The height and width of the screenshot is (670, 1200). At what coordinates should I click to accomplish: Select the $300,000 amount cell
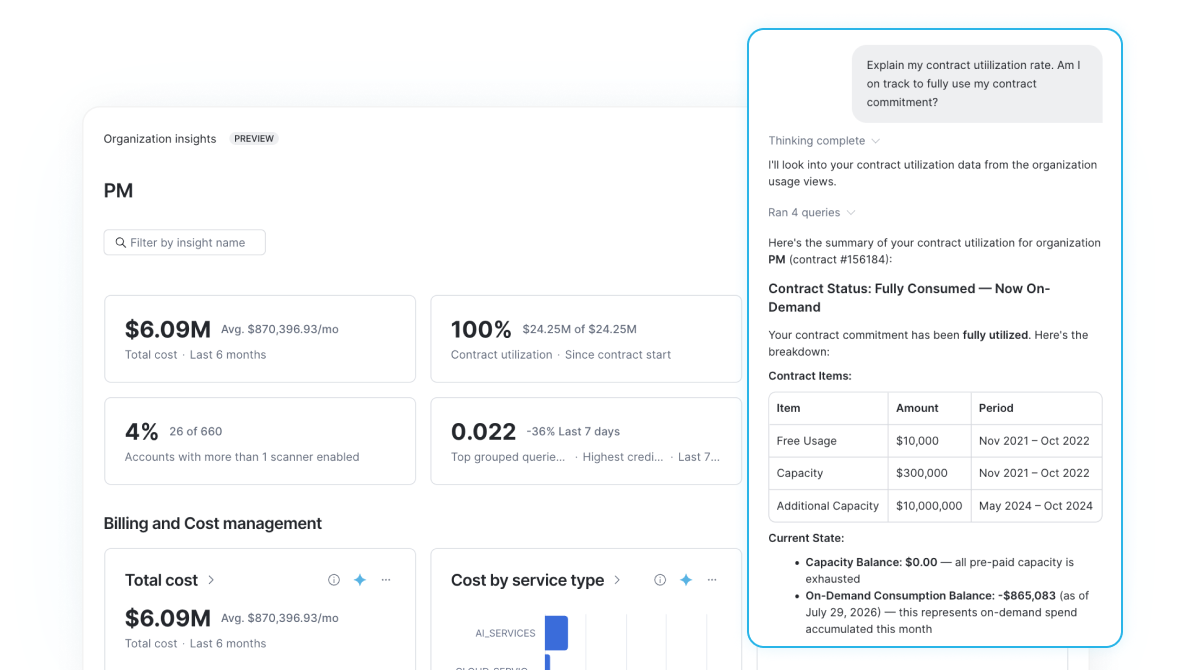pos(929,473)
